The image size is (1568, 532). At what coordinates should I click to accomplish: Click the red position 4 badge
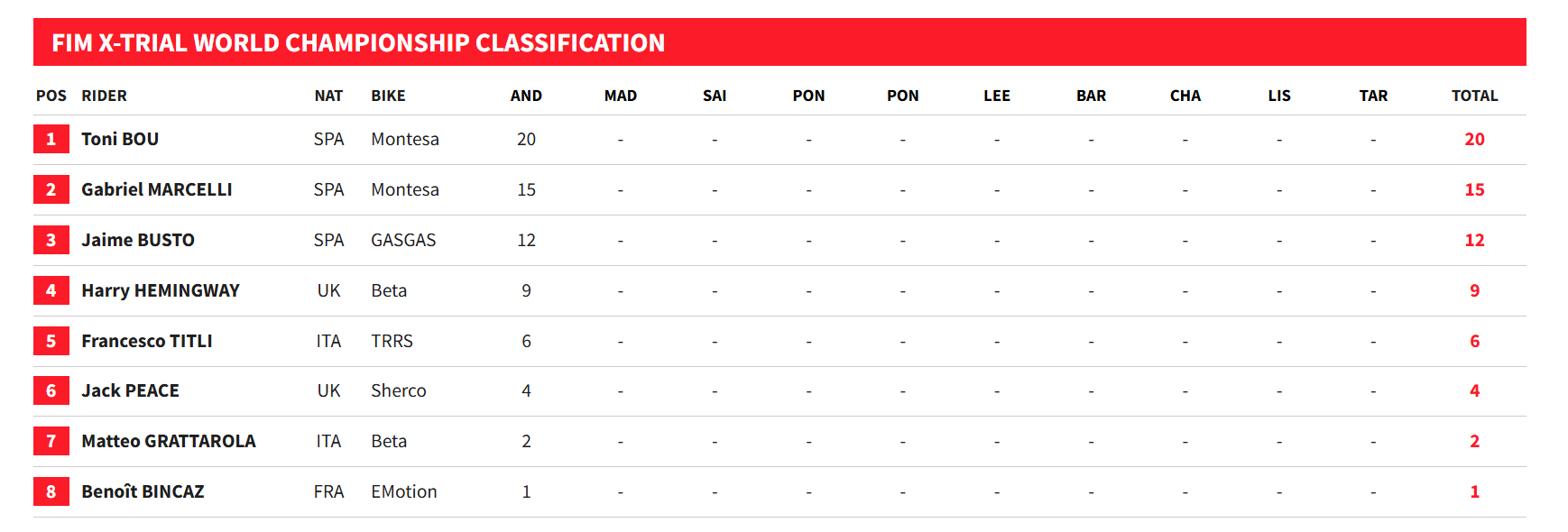coord(51,291)
